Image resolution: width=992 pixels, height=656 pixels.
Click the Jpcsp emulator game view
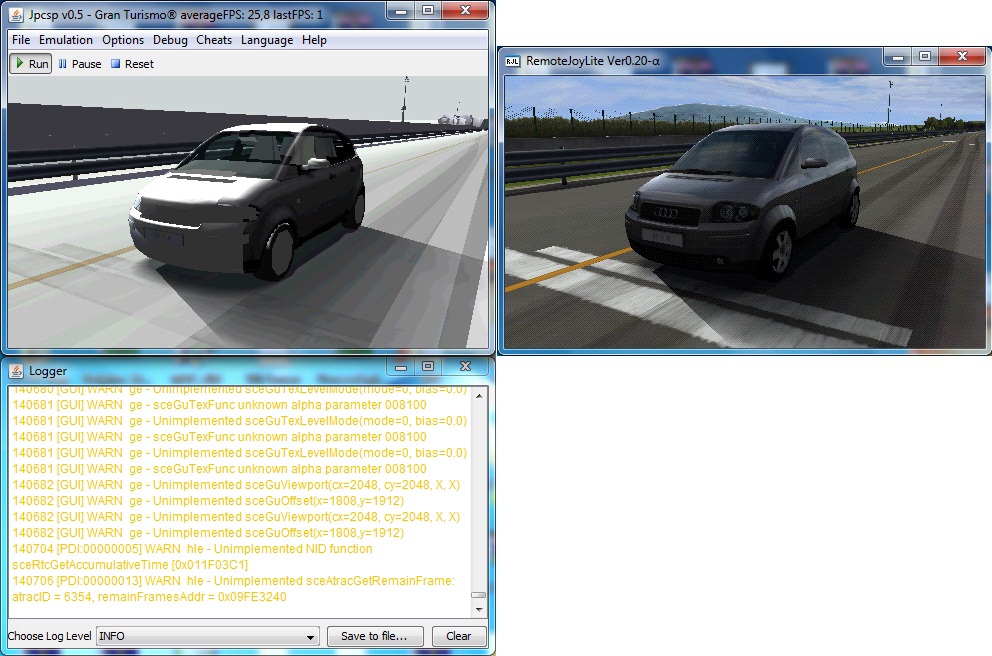point(248,212)
